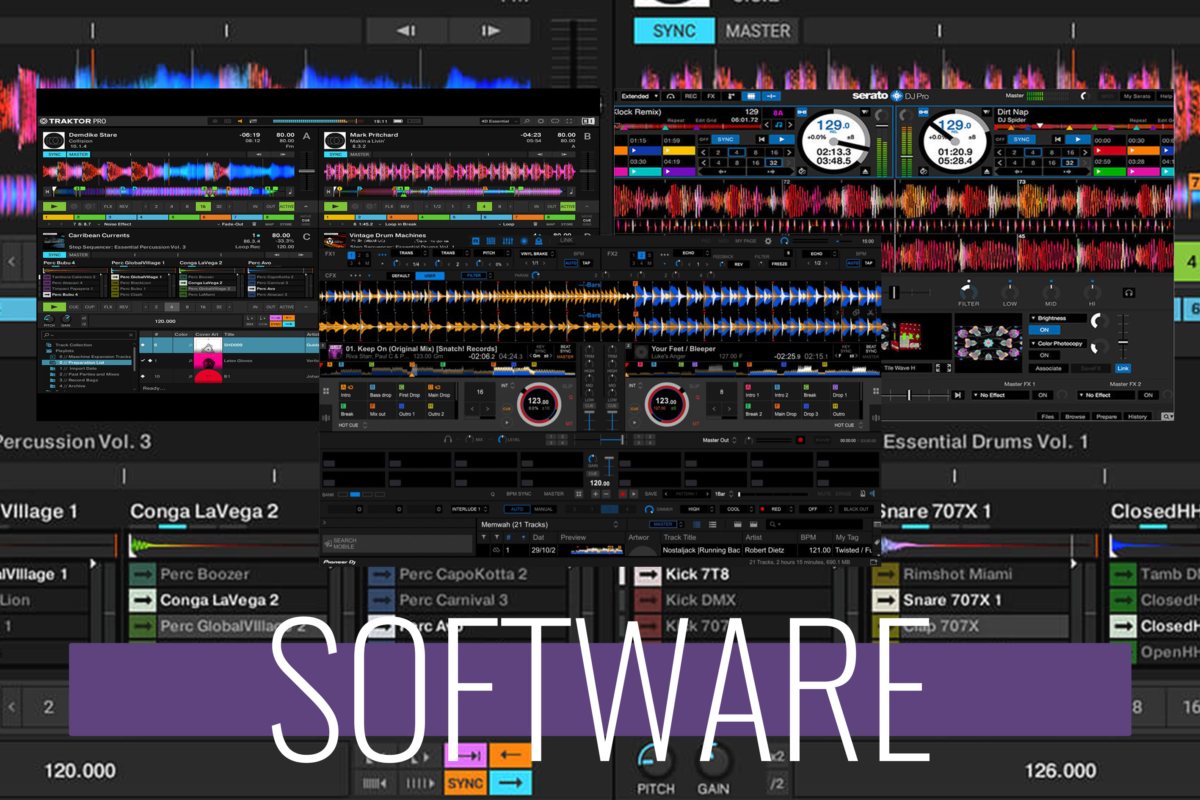Click the Serato REC button
This screenshot has height=800, width=1200.
click(690, 96)
